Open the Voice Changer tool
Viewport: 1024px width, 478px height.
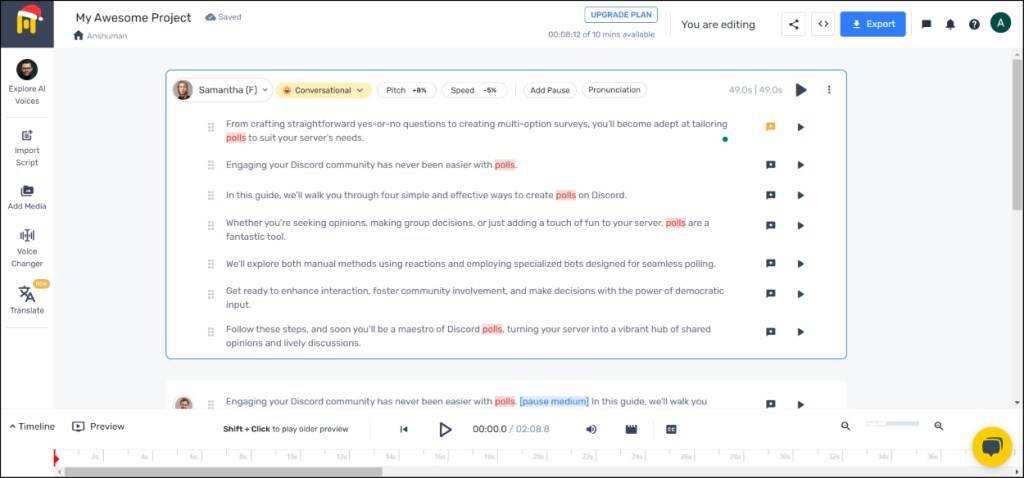(x=27, y=247)
